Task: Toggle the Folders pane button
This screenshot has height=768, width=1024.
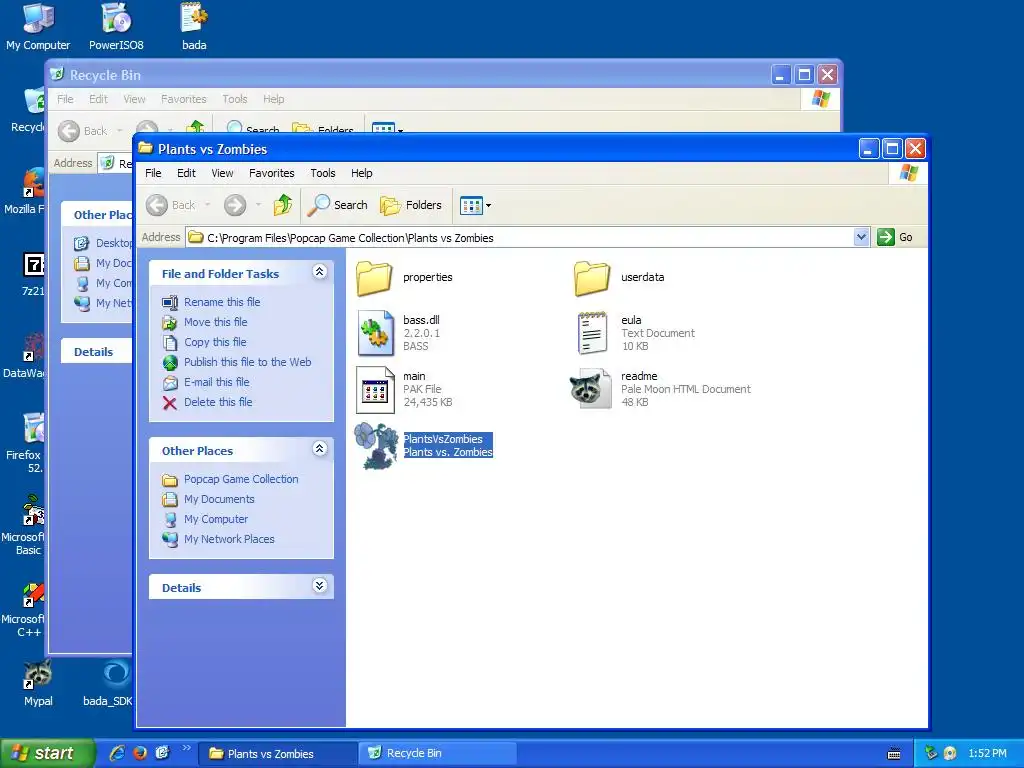Action: pos(411,205)
